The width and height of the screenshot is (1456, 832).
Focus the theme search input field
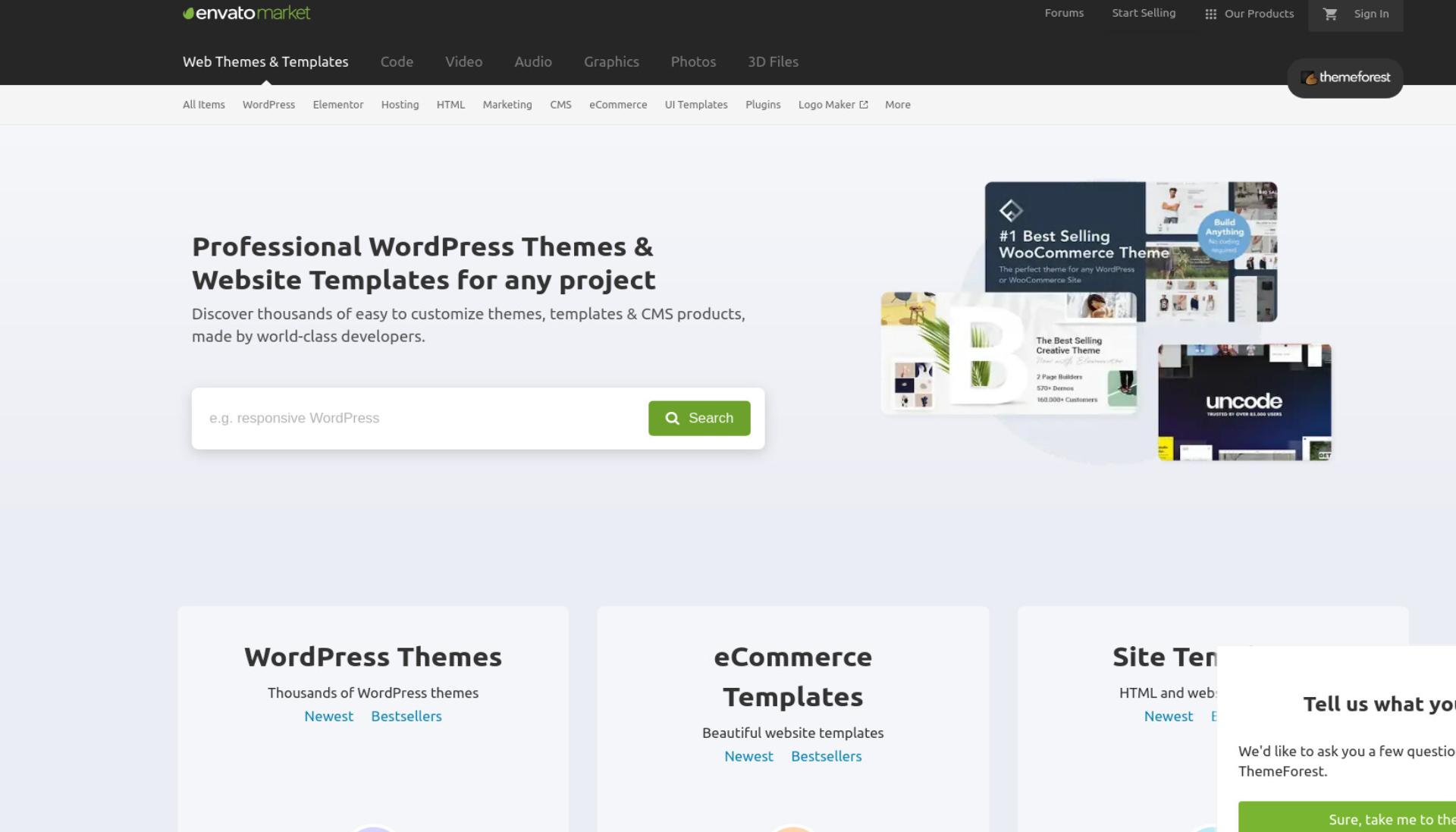click(x=421, y=418)
